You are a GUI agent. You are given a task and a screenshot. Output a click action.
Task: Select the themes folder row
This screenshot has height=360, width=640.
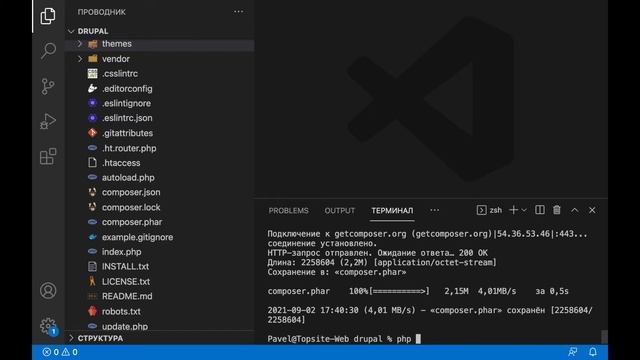click(x=160, y=44)
